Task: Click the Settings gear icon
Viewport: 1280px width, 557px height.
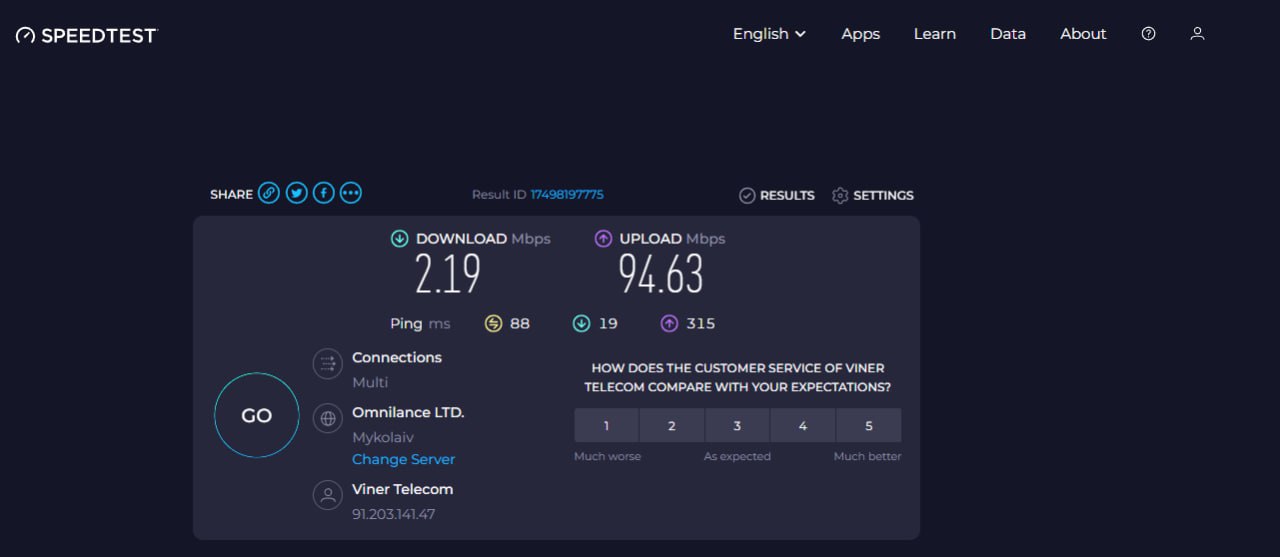Action: tap(840, 195)
